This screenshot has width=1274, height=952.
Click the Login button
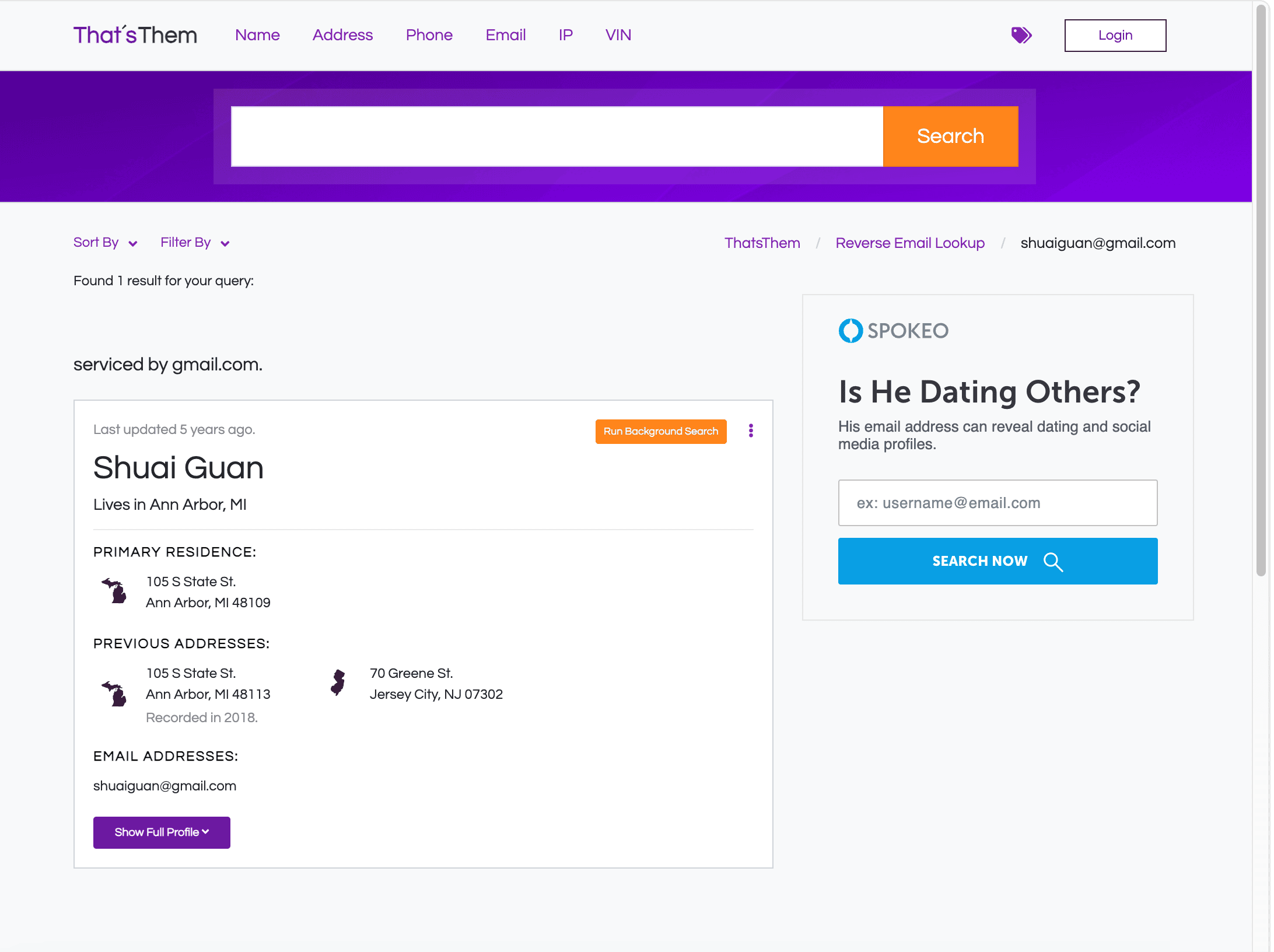[x=1115, y=36]
